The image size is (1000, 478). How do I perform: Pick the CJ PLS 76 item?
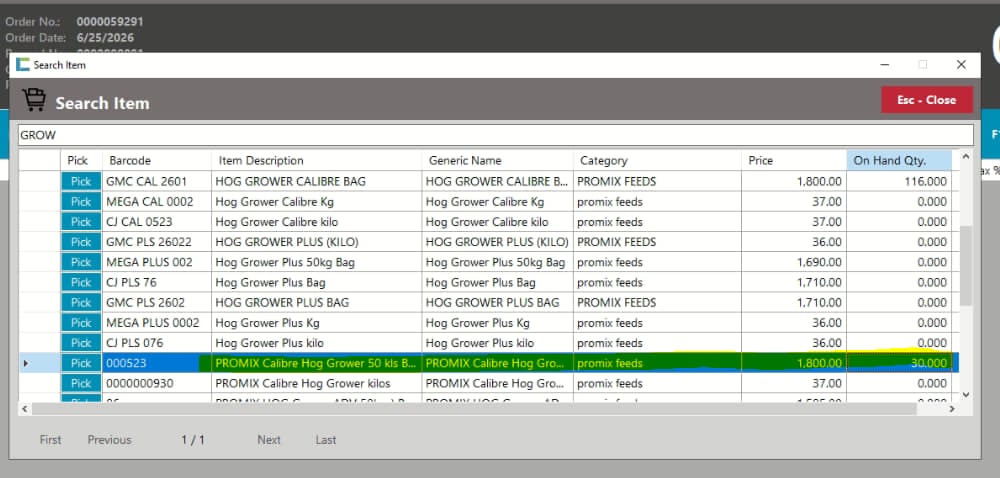click(81, 282)
